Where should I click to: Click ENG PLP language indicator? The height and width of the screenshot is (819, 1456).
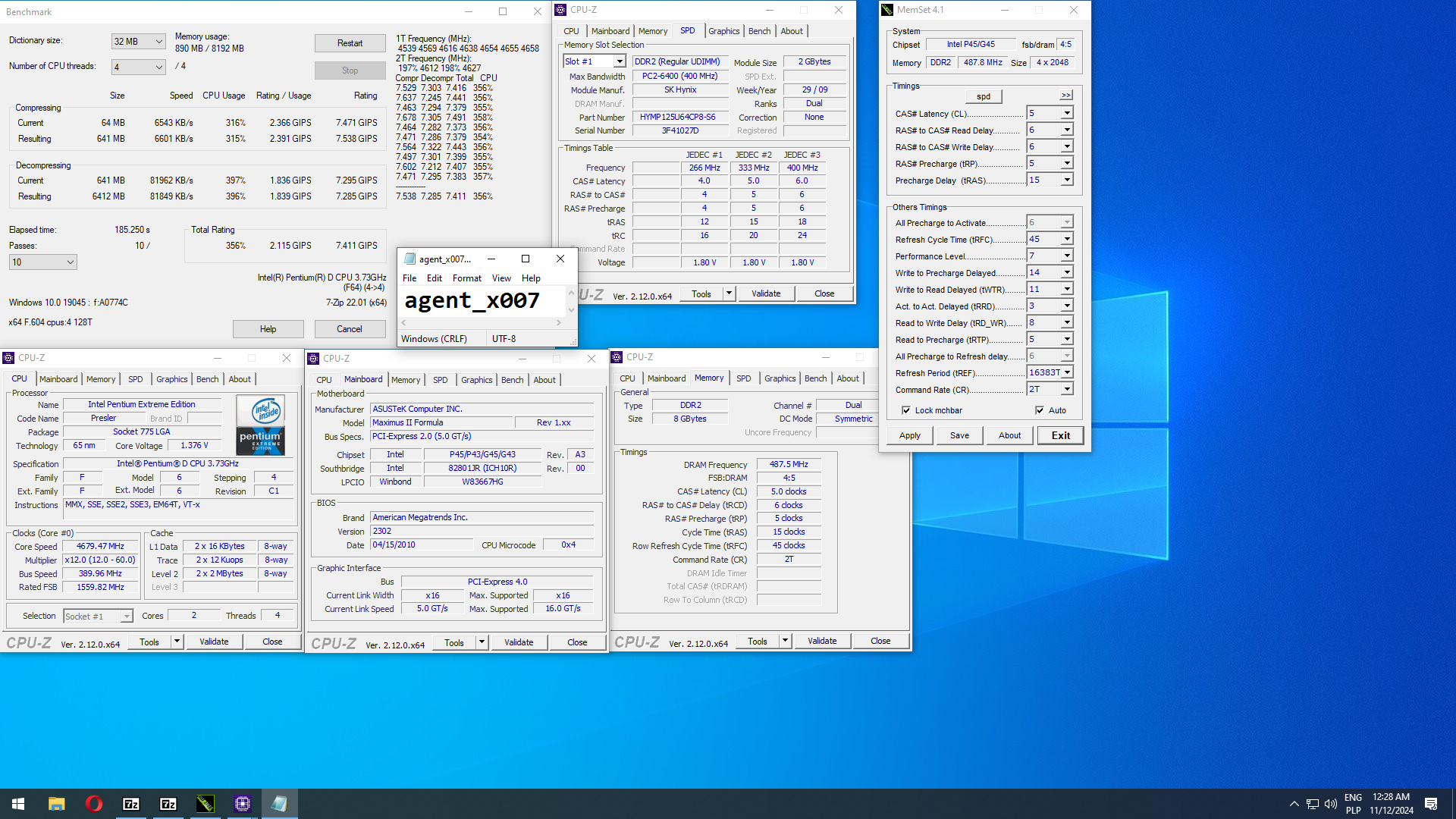click(x=1353, y=804)
